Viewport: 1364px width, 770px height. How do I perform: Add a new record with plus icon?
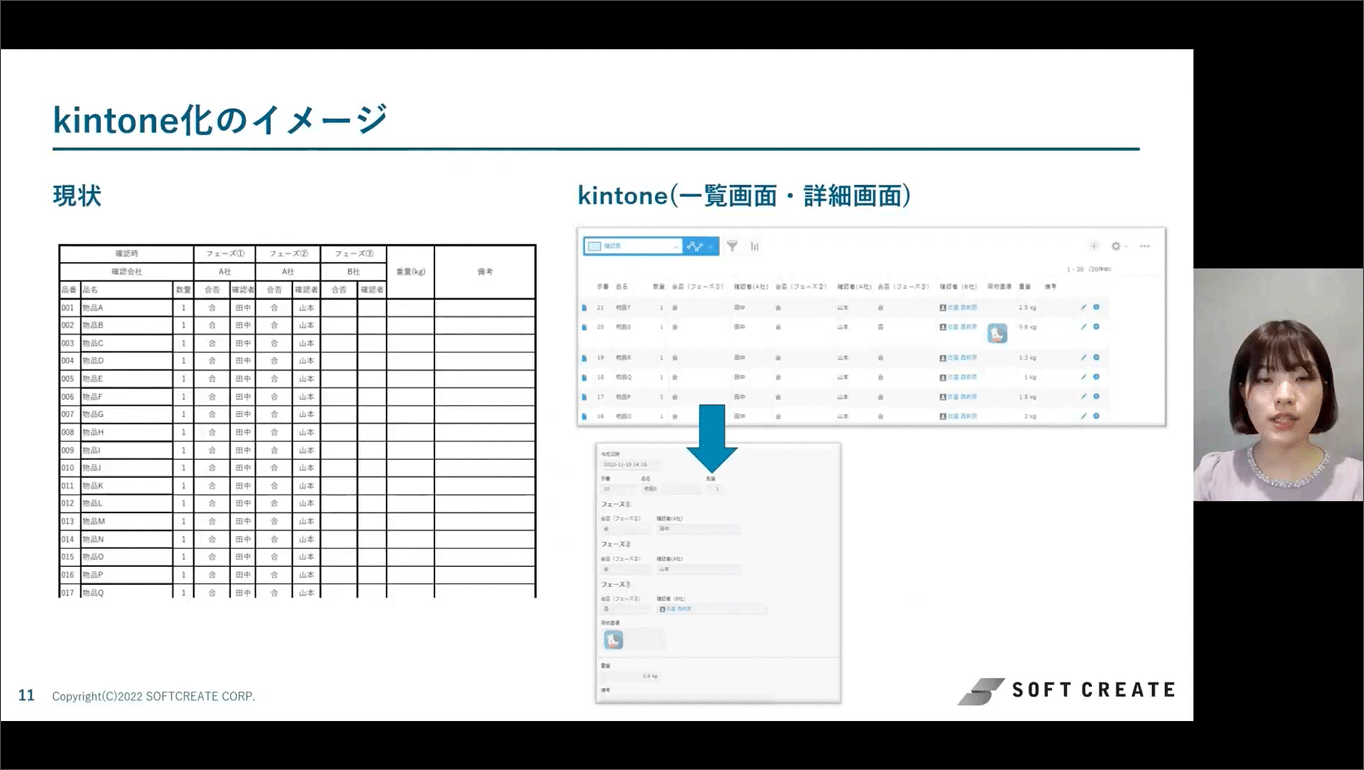(1094, 246)
